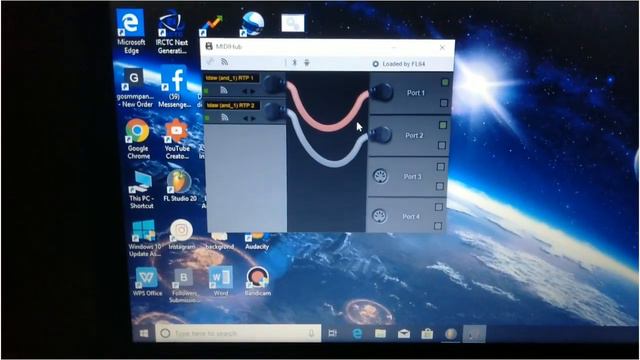
Task: Click the greyed wrench icon in MIDIHub toolbar
Action: click(x=210, y=62)
